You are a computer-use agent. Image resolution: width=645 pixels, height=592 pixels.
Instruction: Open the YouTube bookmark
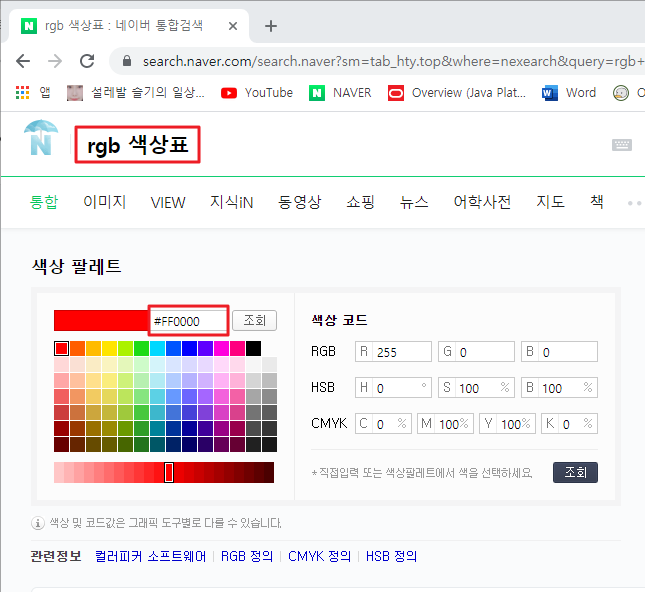tap(257, 93)
